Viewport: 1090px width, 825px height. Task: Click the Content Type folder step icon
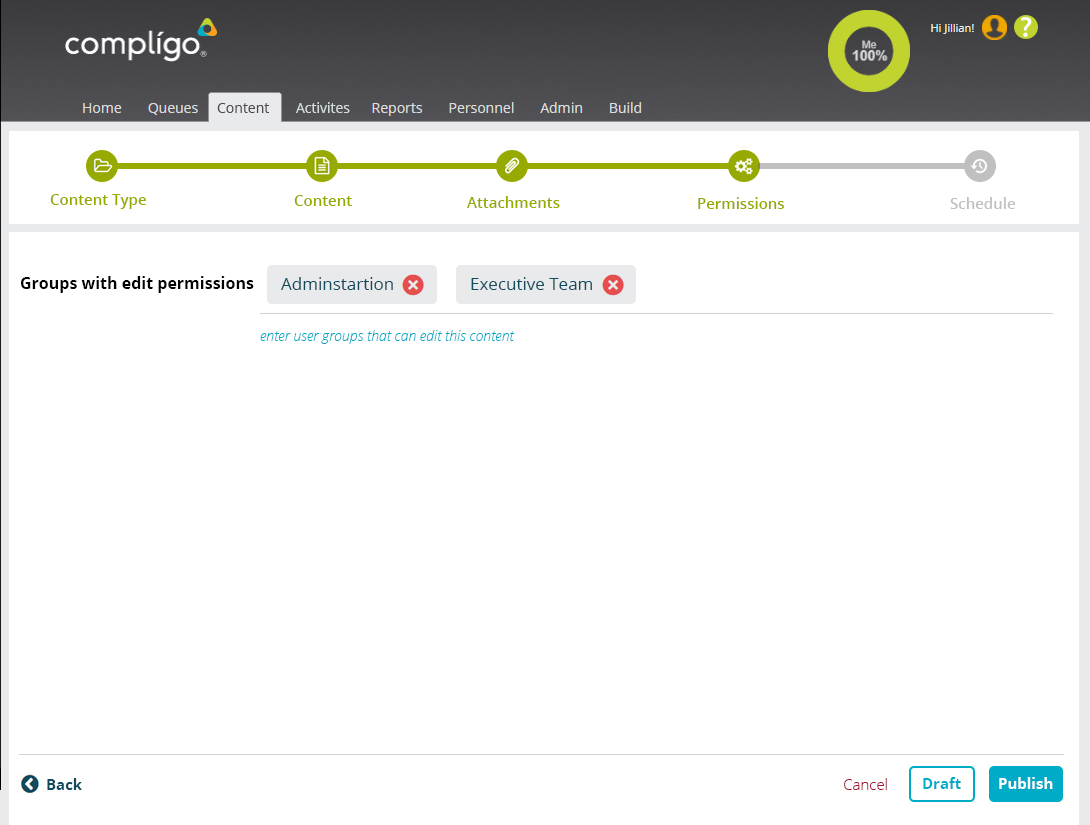point(102,166)
